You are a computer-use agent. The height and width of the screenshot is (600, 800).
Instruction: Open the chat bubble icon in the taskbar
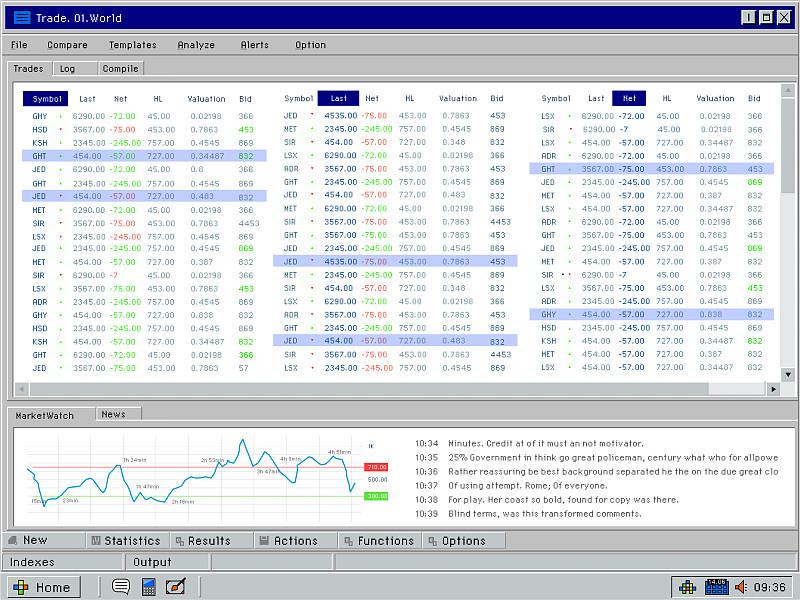click(x=120, y=587)
